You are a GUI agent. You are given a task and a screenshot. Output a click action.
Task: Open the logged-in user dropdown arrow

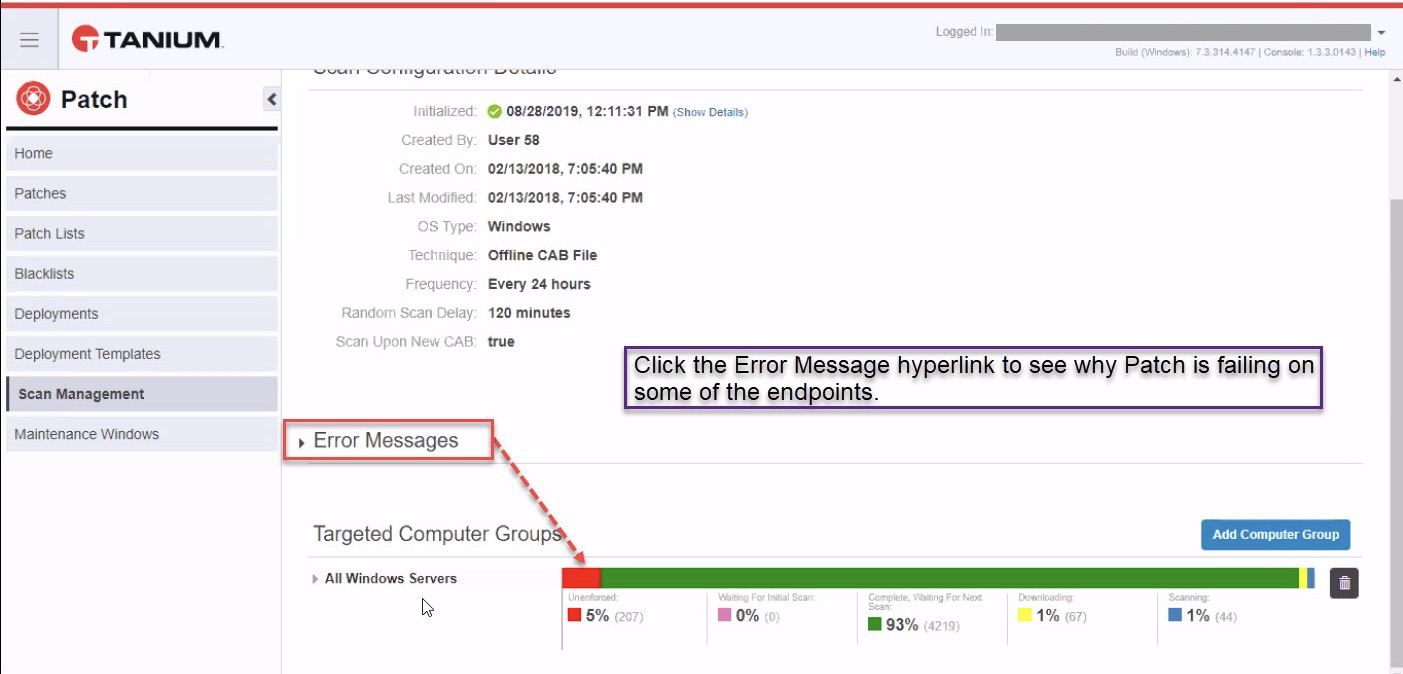click(1381, 33)
